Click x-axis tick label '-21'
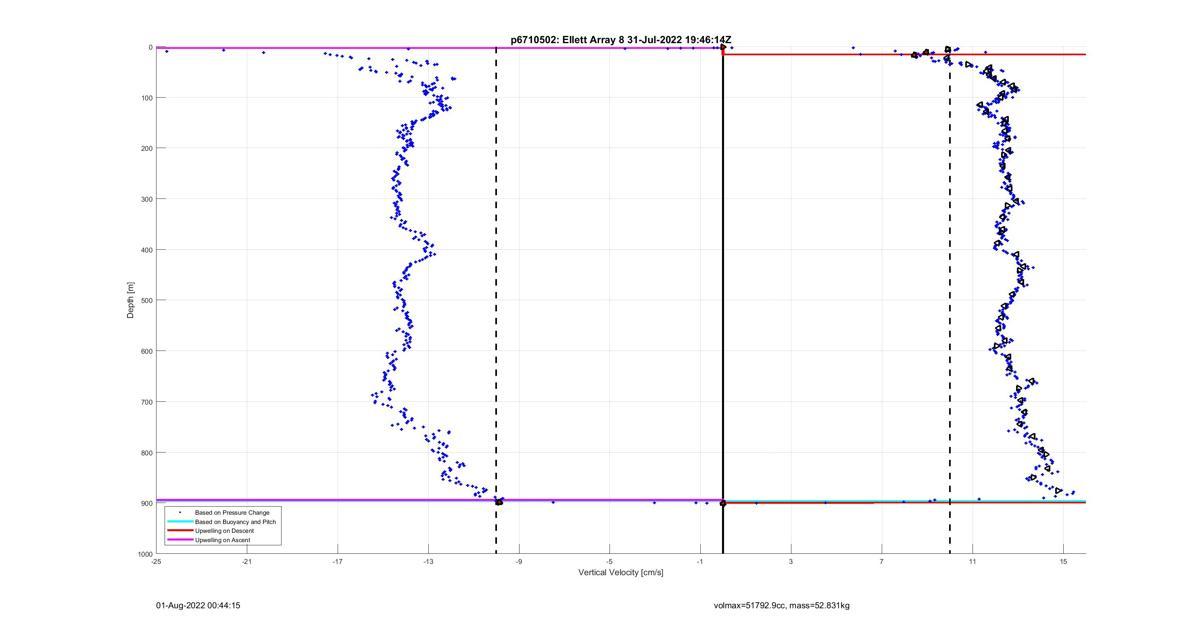The image size is (1200, 622). point(247,561)
